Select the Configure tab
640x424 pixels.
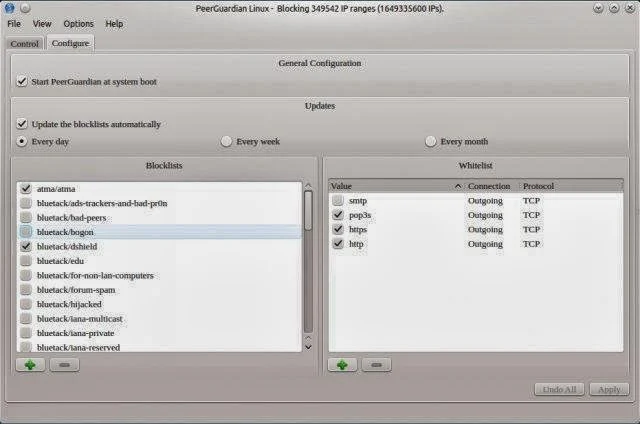(x=70, y=43)
